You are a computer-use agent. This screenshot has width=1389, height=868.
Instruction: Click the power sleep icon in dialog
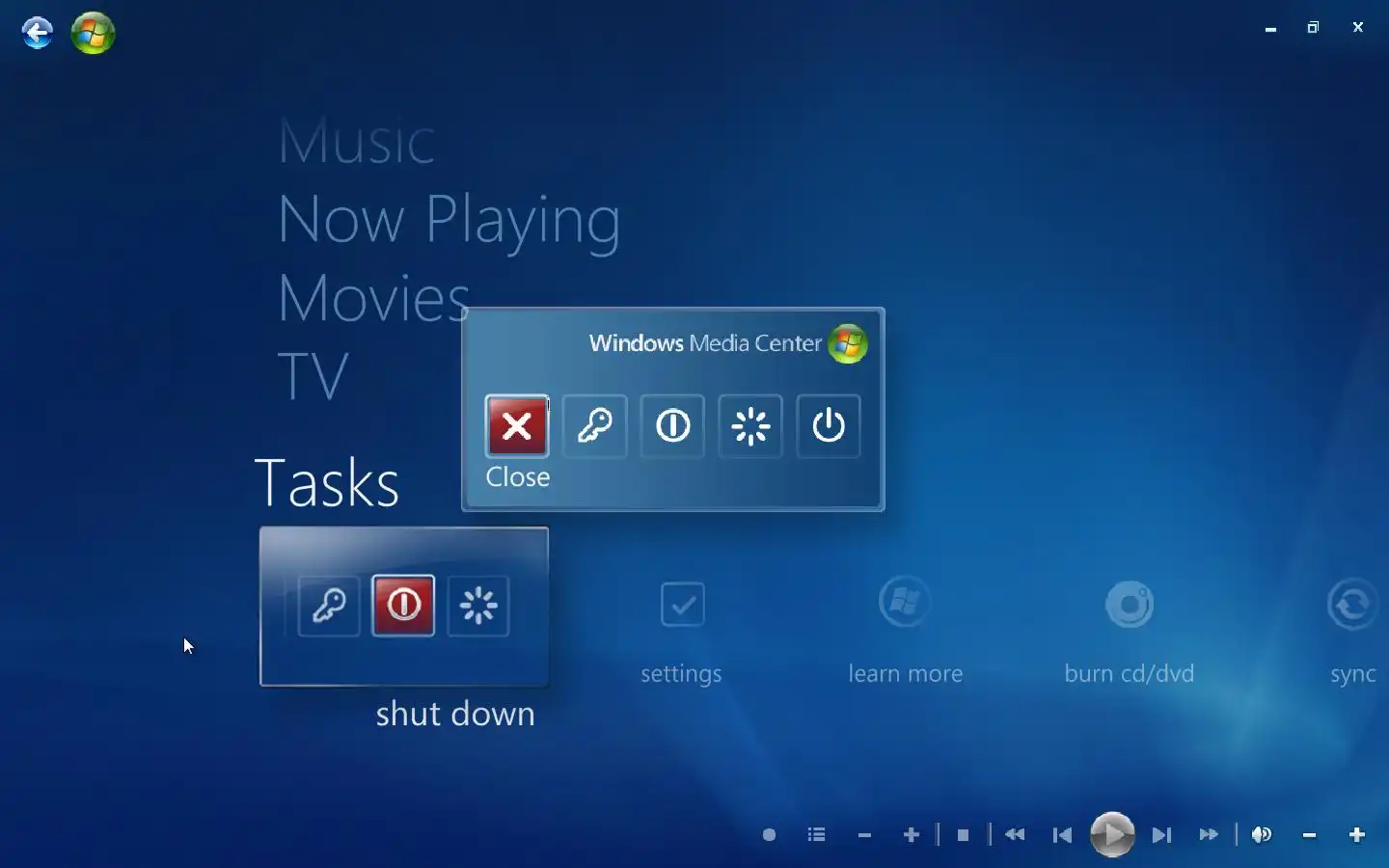coord(829,425)
